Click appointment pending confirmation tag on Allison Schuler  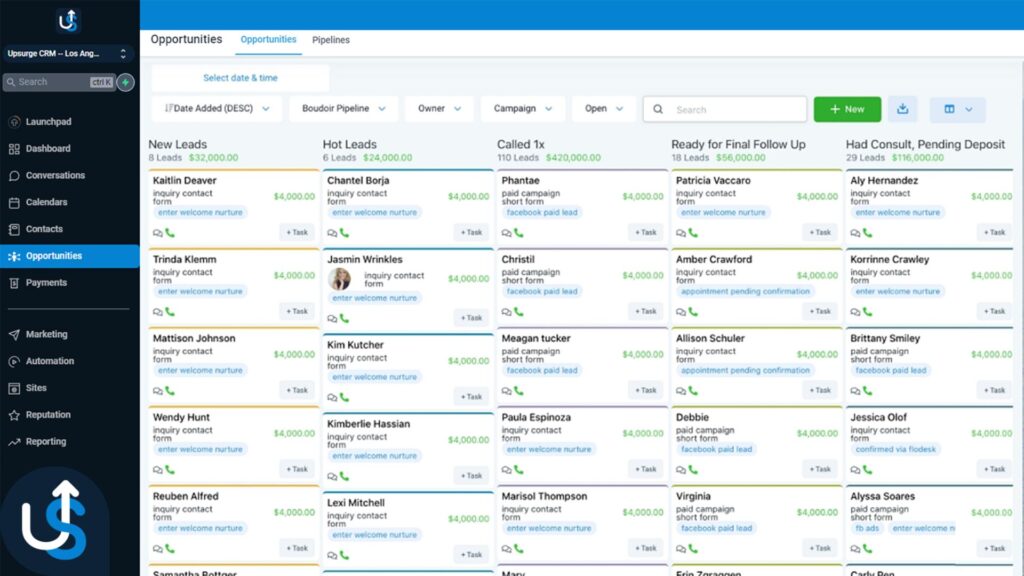coord(745,371)
